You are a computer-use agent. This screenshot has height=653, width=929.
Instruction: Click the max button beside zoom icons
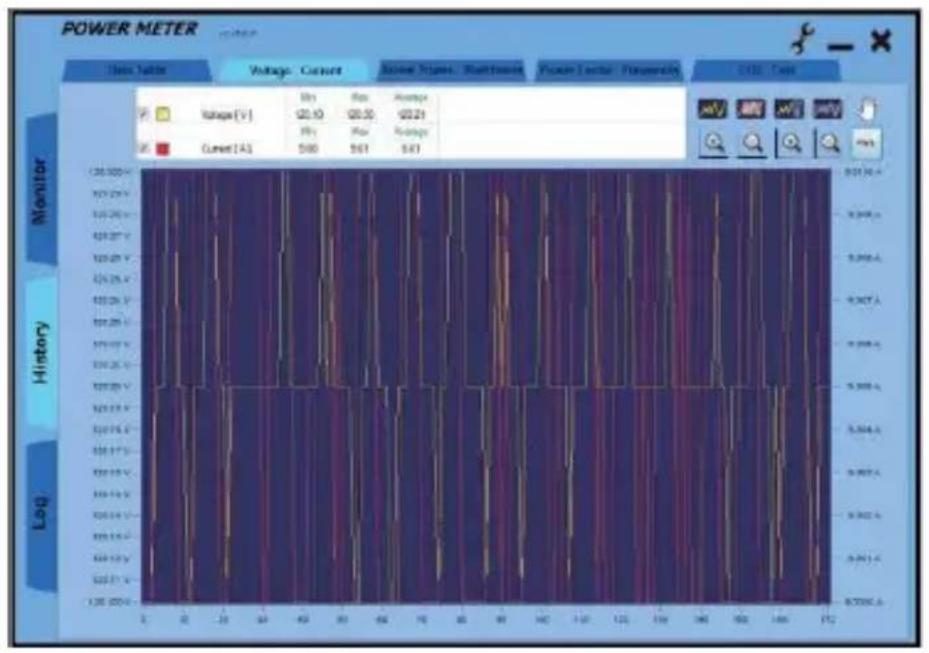866,143
